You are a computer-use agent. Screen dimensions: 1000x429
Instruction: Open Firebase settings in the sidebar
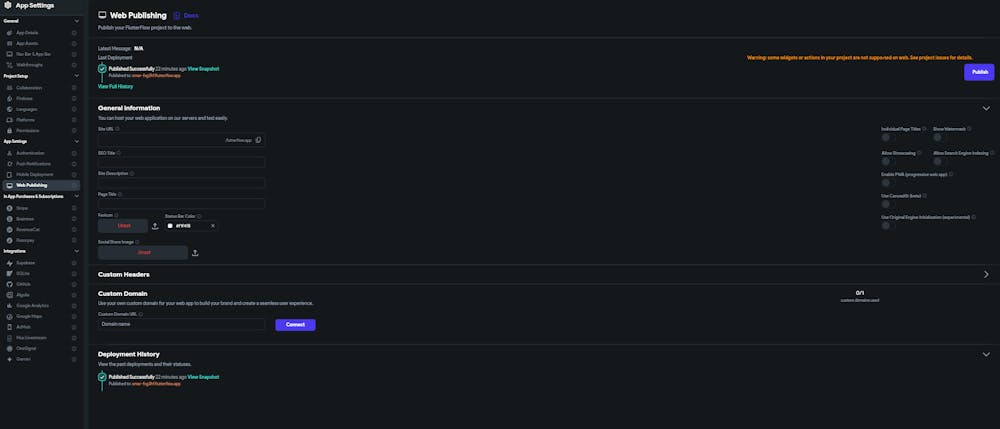tap(25, 98)
